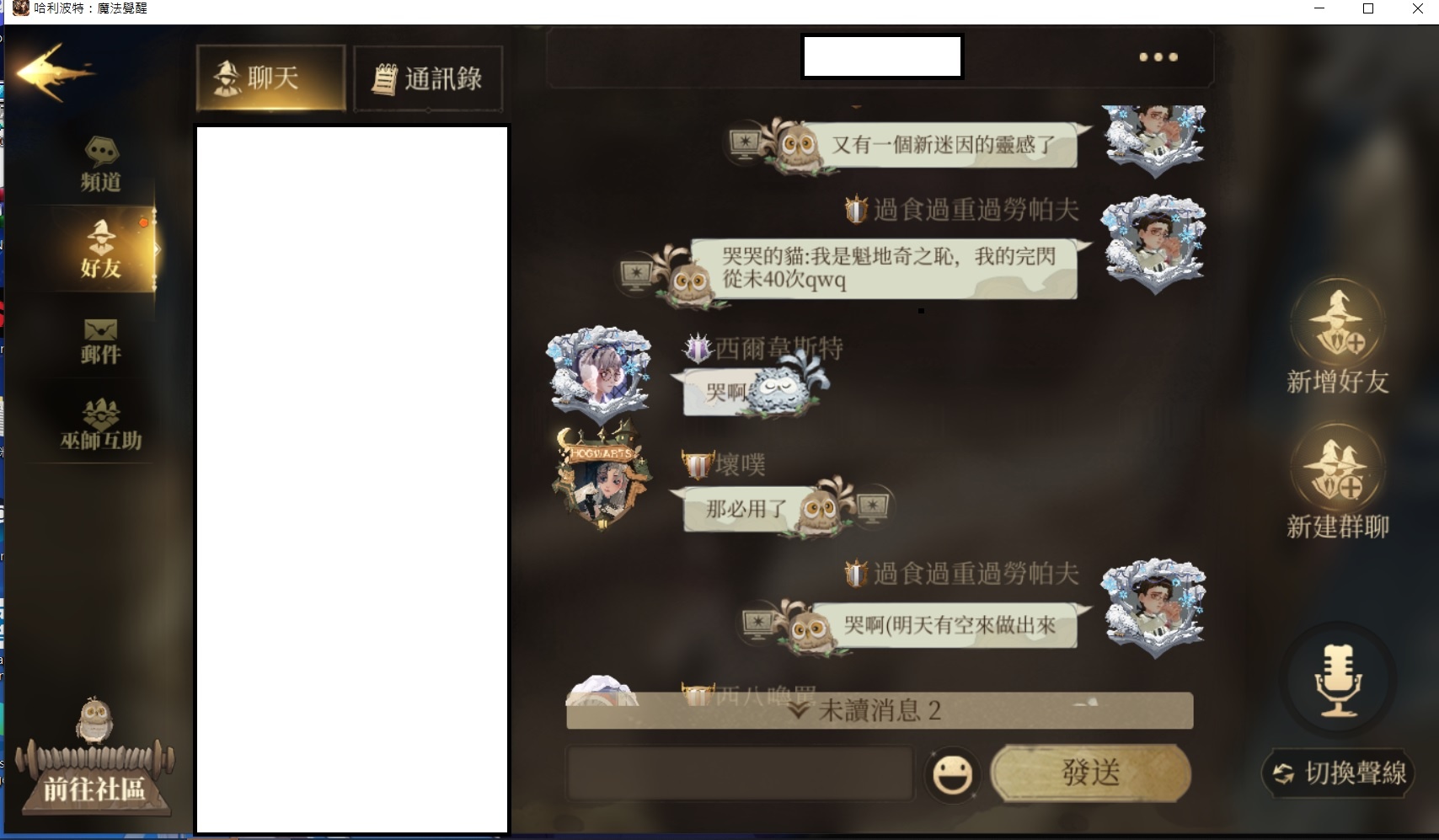The image size is (1439, 840).
Task: Open 巫師互助 wizard help
Action: pos(100,424)
